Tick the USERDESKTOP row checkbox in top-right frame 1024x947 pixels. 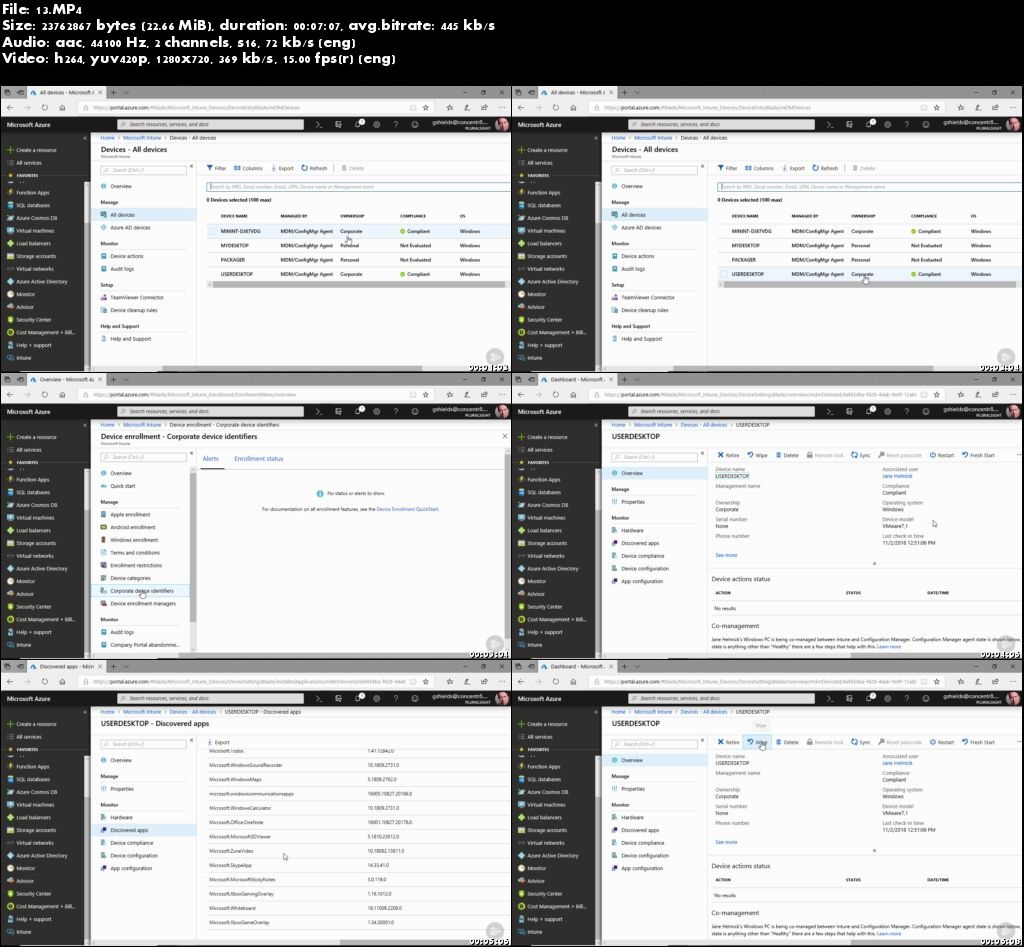click(723, 274)
